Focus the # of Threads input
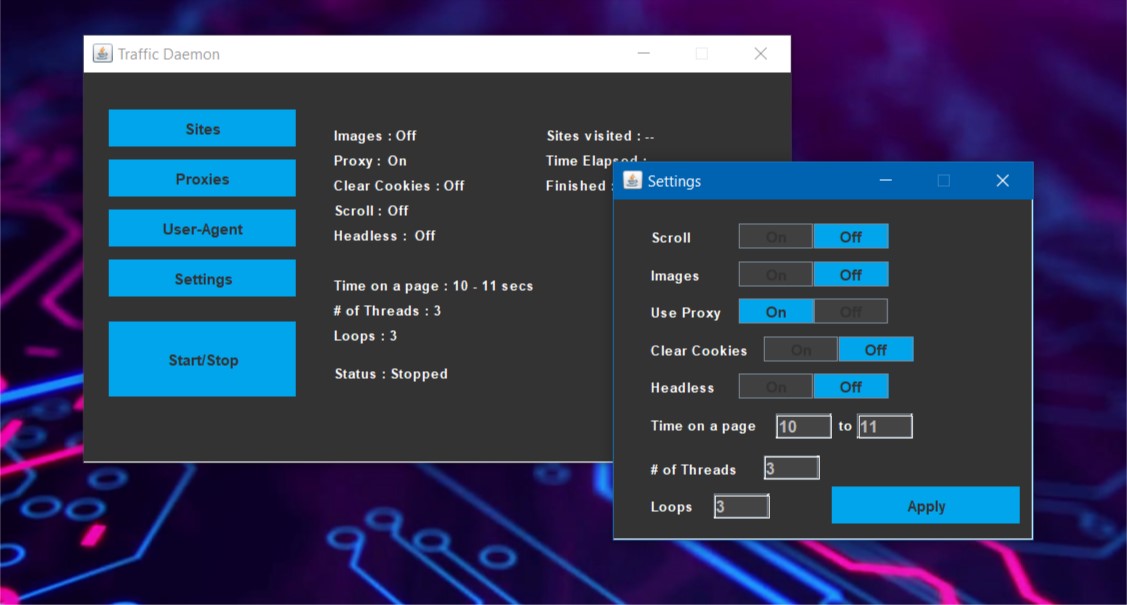The height and width of the screenshot is (605, 1127). pos(791,468)
